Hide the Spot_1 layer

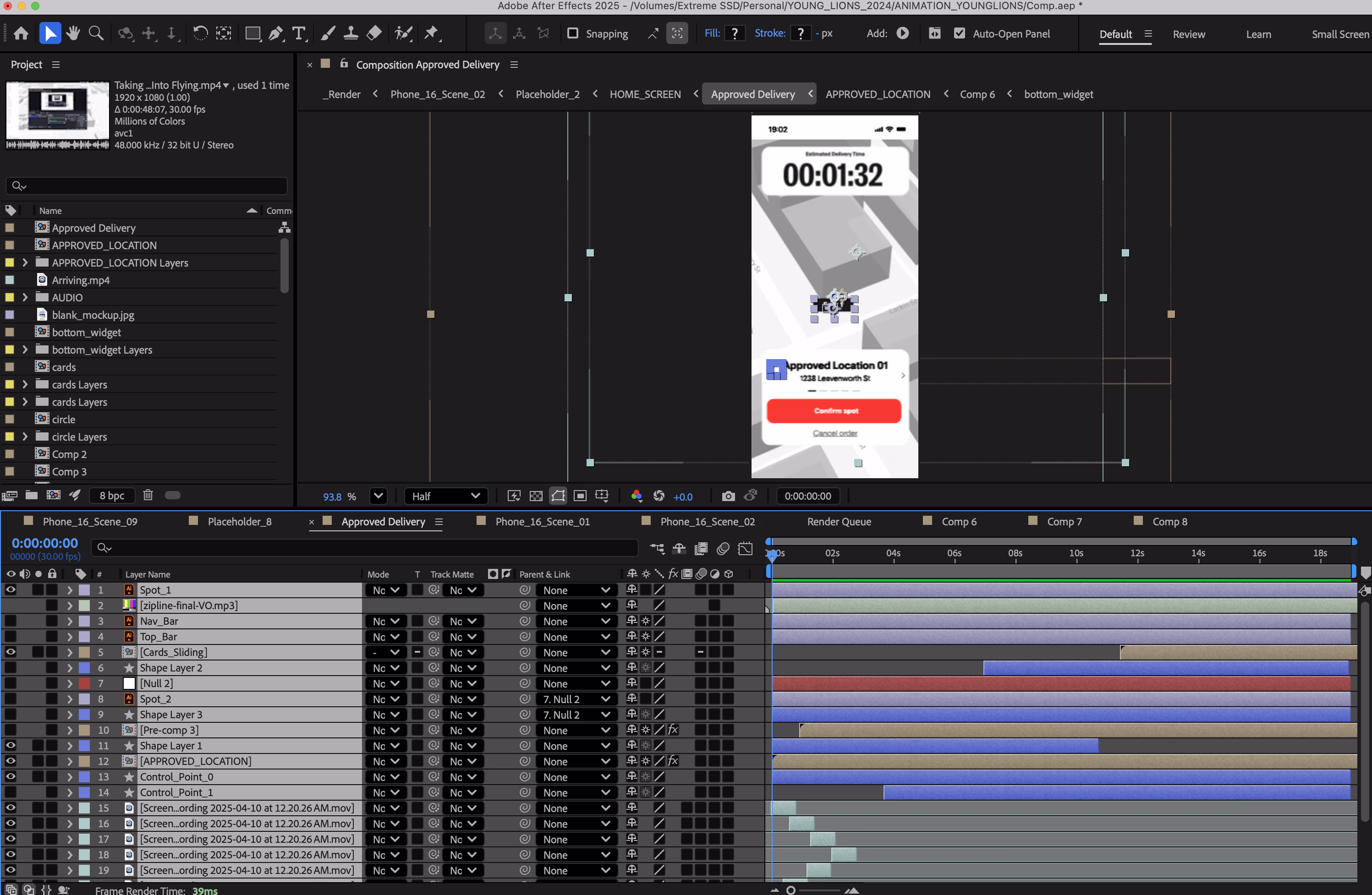tap(11, 589)
